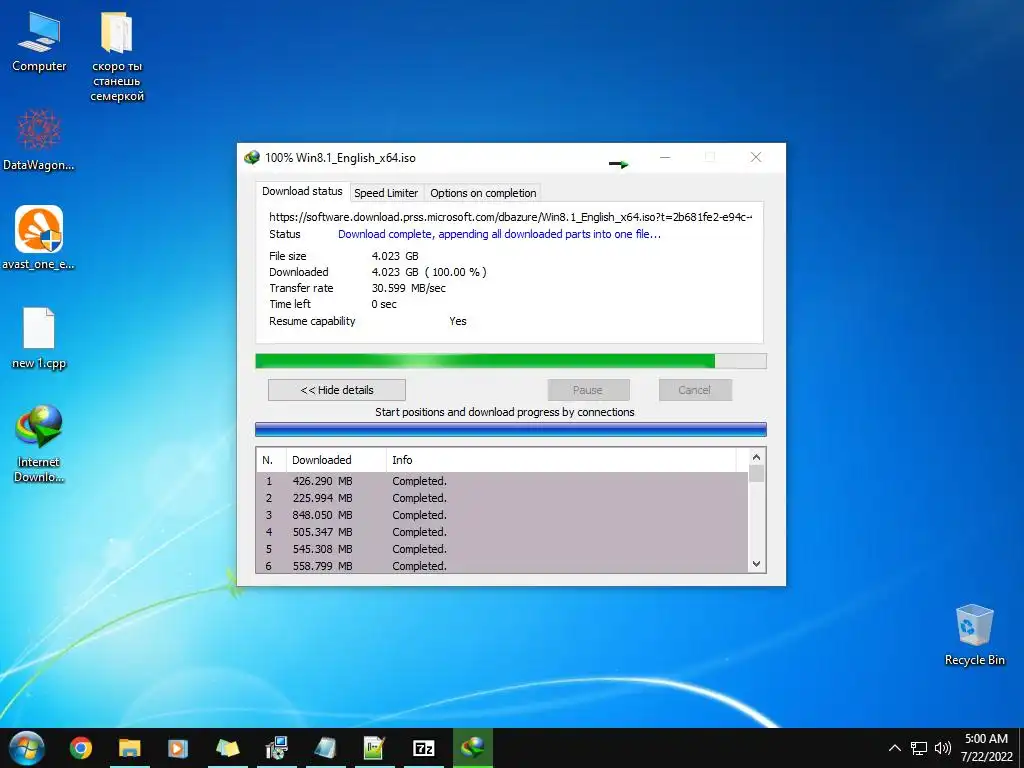Select connection row 5 with 545.308 MB
Viewport: 1024px width, 768px height.
(x=502, y=549)
